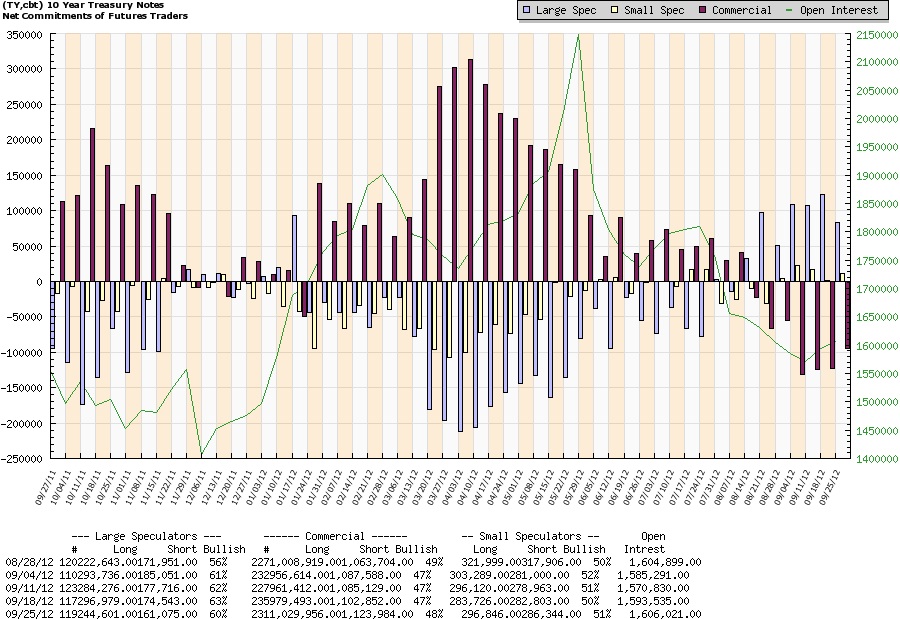
Task: Click the -250000 left axis label
Action: (22, 459)
